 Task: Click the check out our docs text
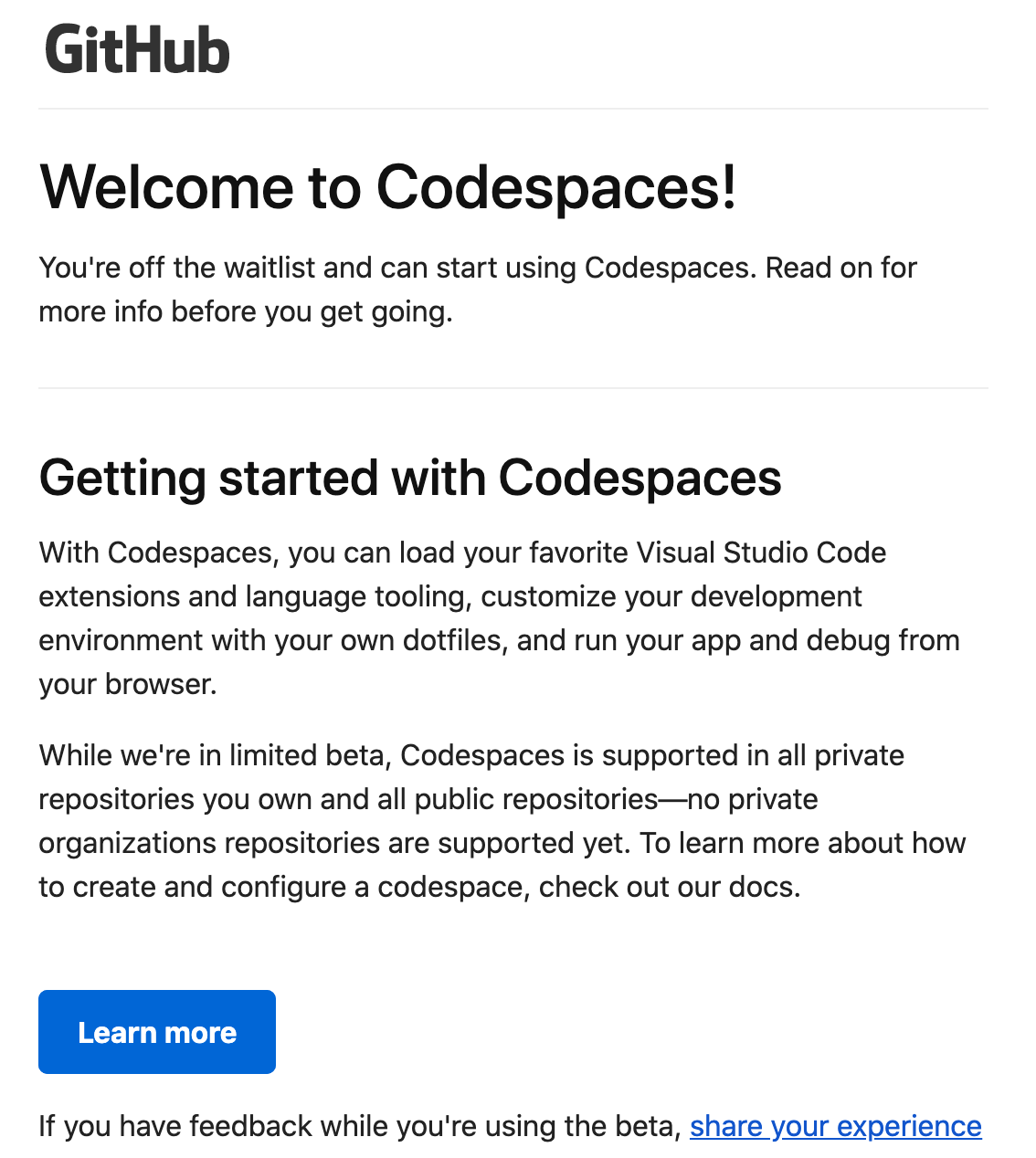pyautogui.click(x=669, y=887)
